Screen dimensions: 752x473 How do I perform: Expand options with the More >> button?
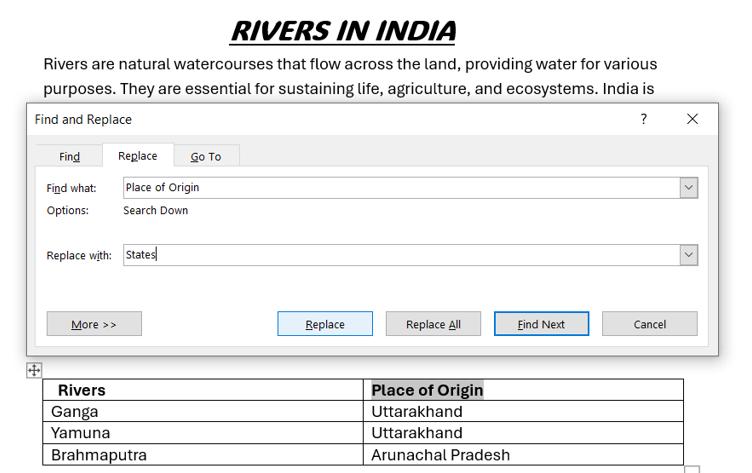click(94, 324)
